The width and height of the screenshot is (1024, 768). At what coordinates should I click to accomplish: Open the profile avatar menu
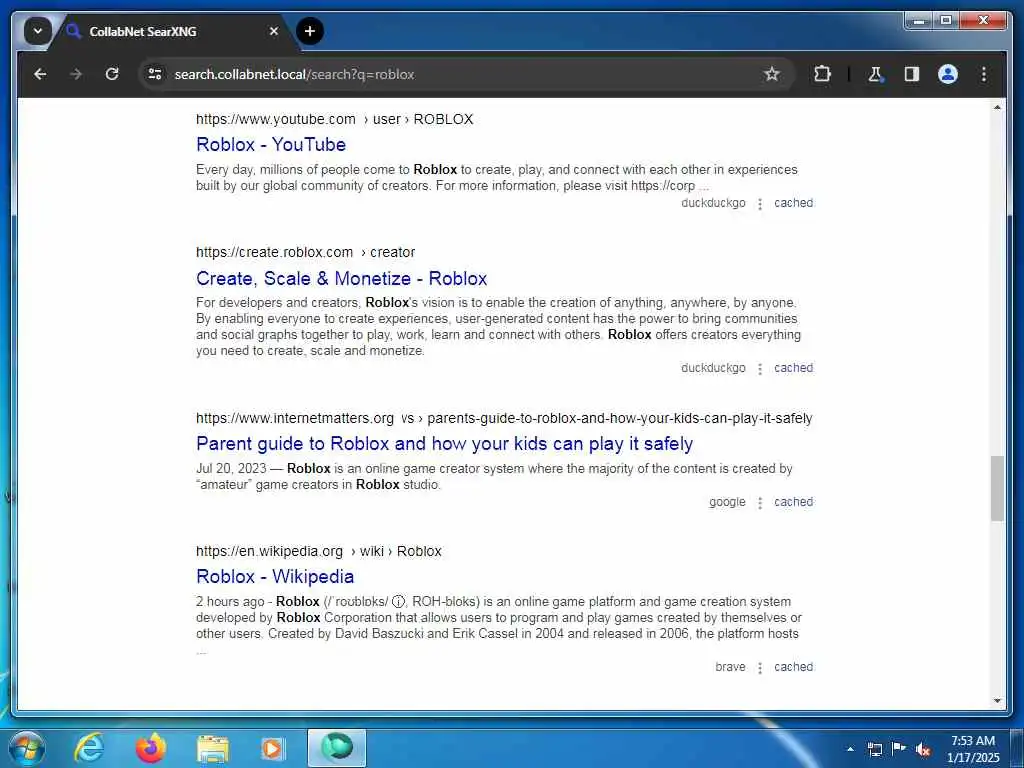tap(948, 74)
